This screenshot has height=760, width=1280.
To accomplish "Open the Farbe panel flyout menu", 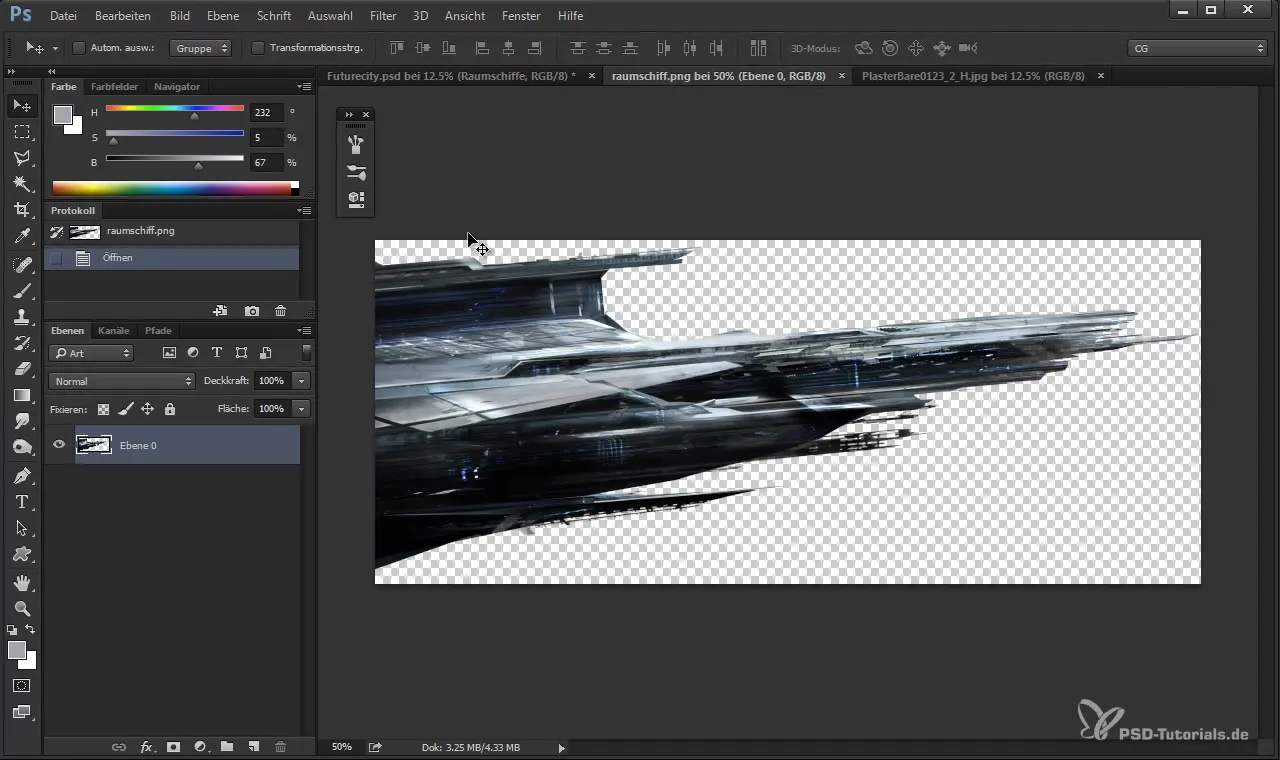I will click(x=305, y=87).
